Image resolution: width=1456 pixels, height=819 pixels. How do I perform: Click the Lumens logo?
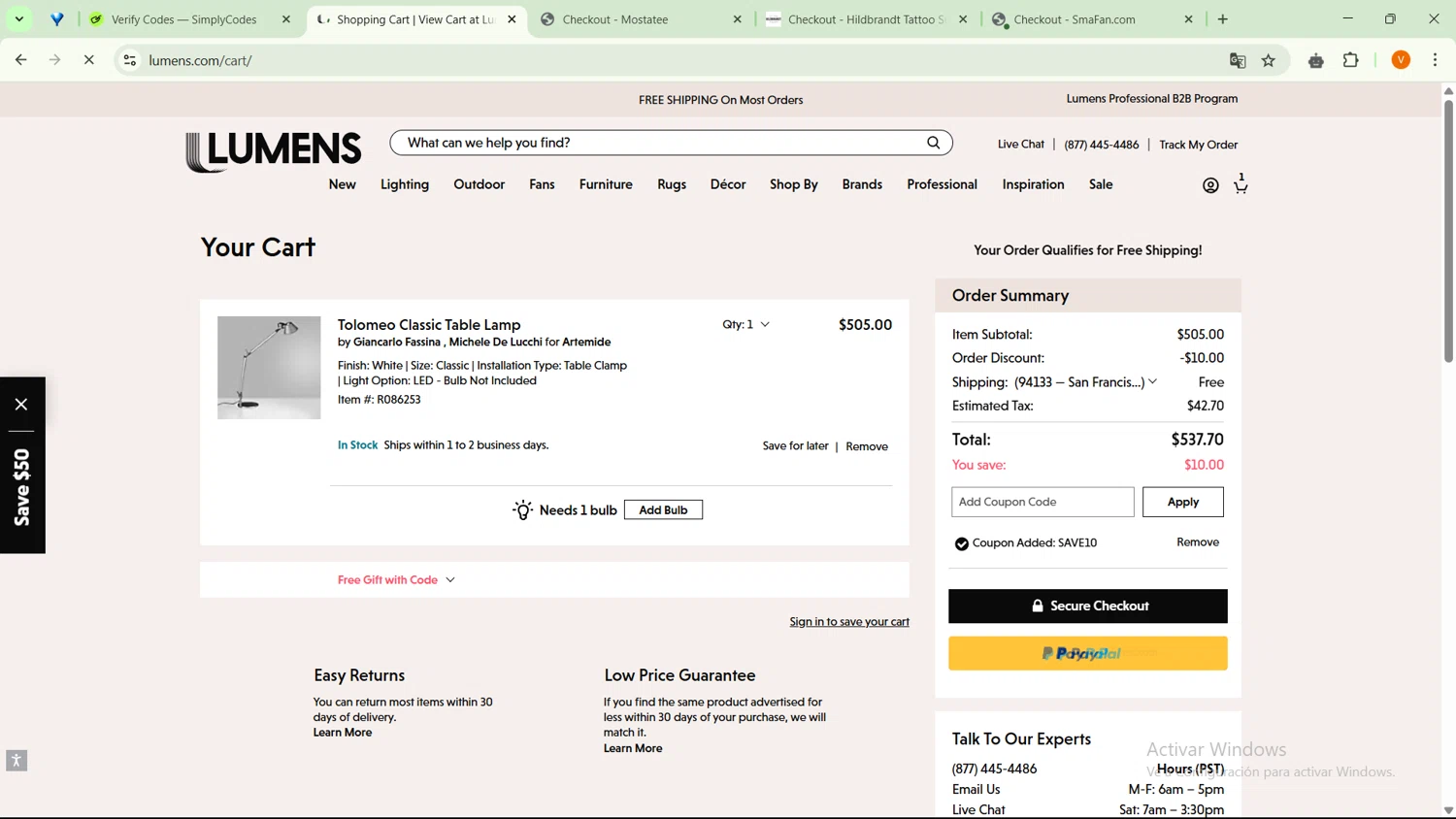tap(273, 151)
